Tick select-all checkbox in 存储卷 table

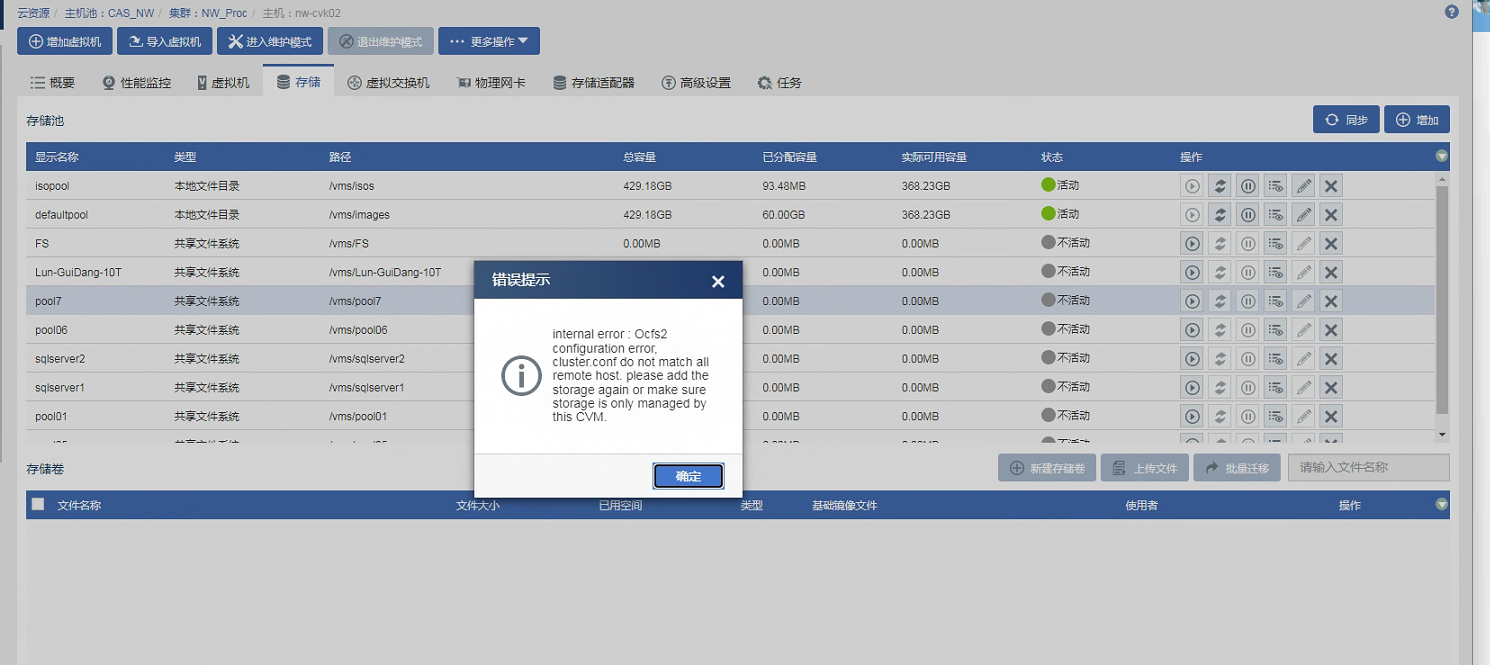38,504
